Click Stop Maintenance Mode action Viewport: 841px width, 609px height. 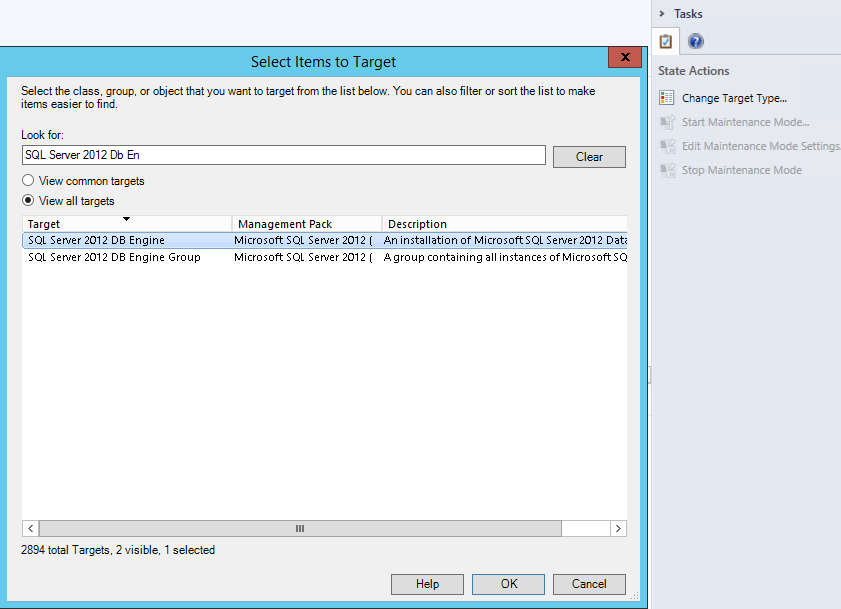742,170
